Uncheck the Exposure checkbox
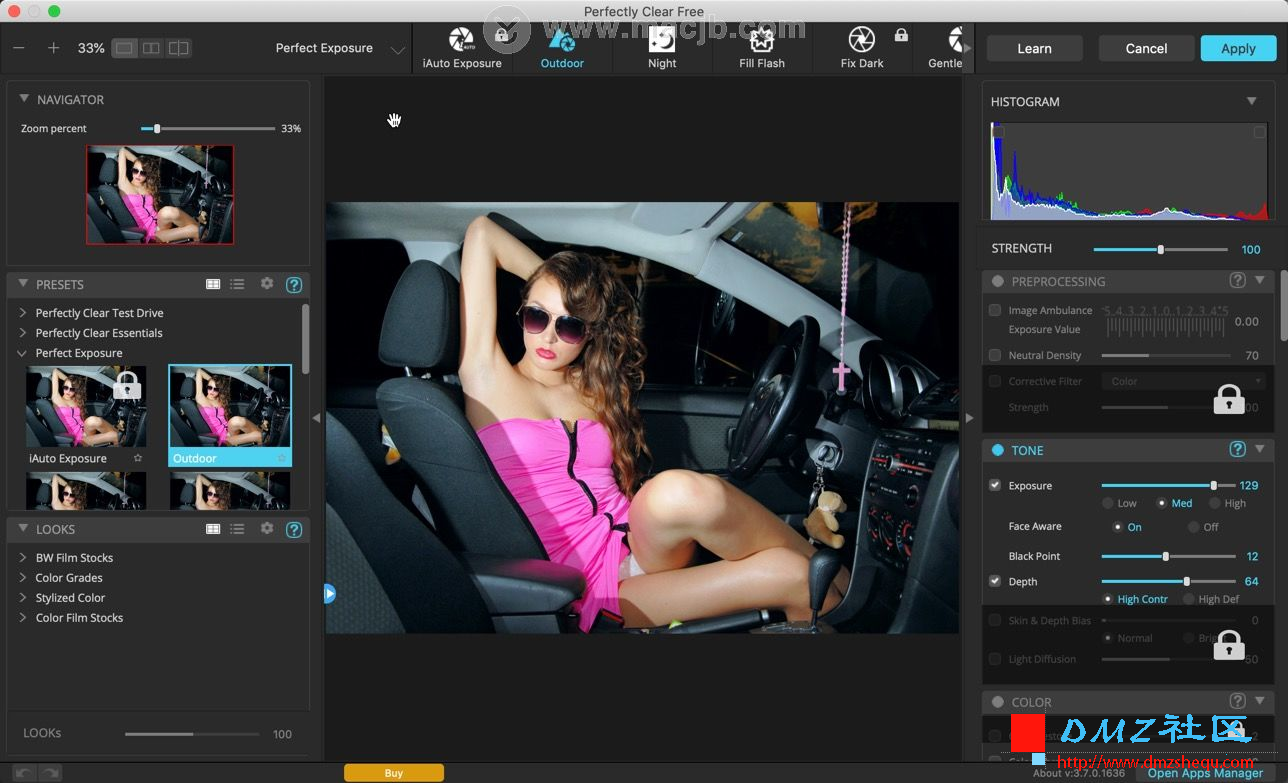Image resolution: width=1288 pixels, height=783 pixels. [x=995, y=485]
